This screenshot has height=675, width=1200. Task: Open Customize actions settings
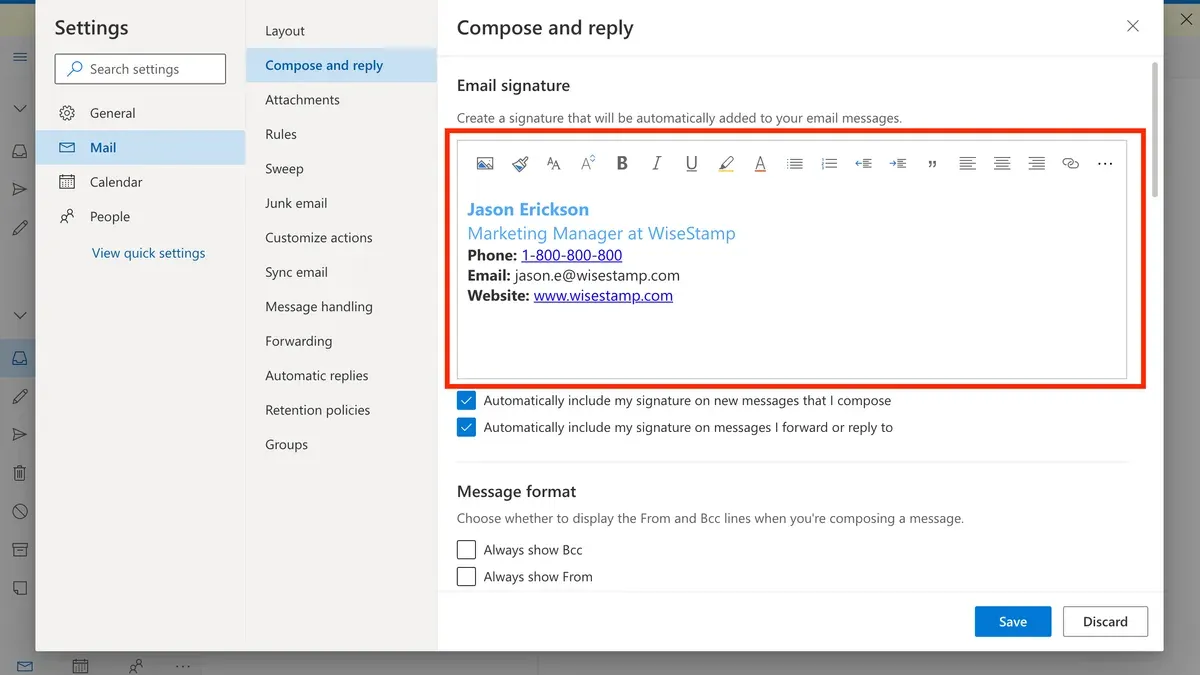(341, 238)
